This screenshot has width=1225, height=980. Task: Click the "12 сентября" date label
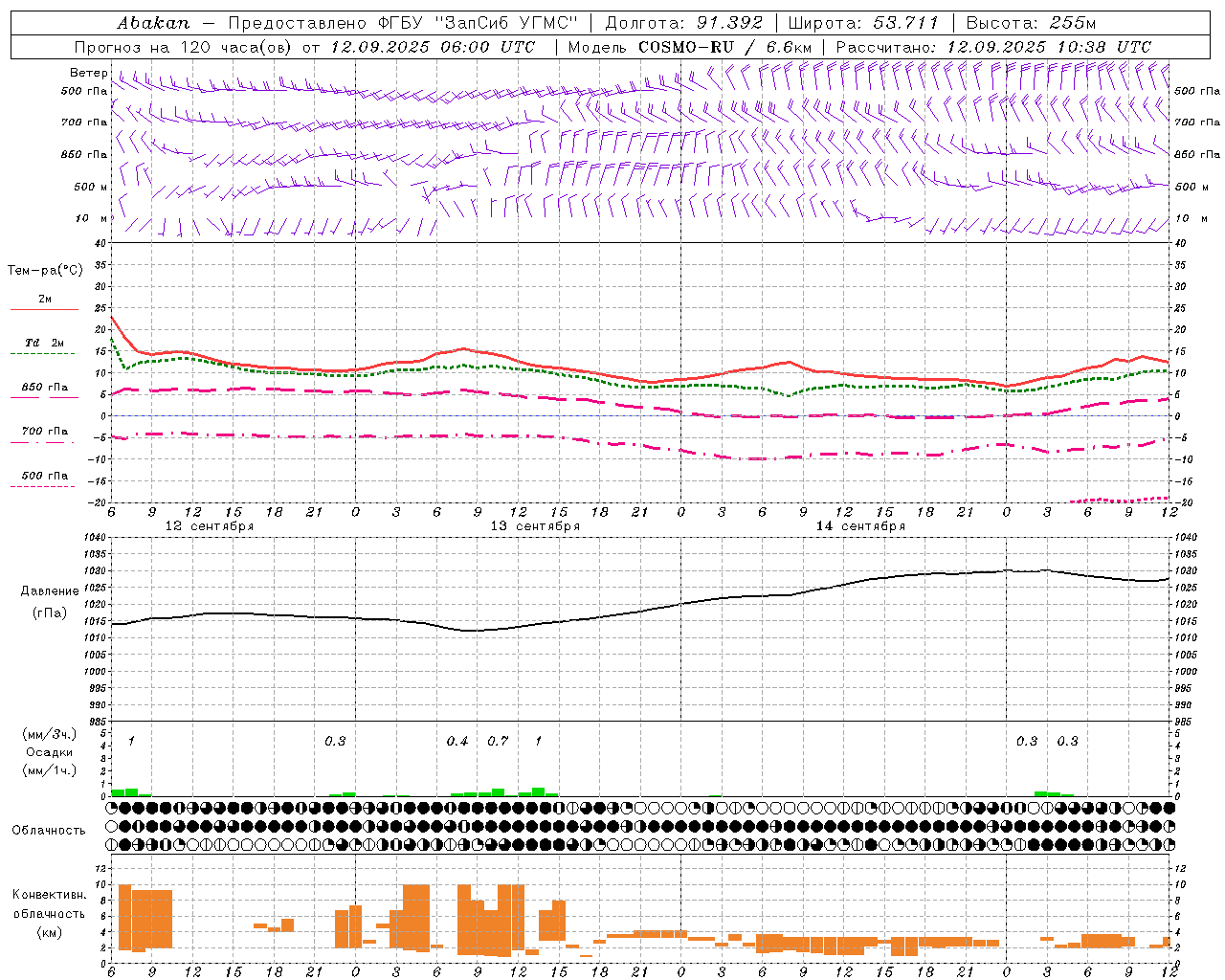[210, 526]
